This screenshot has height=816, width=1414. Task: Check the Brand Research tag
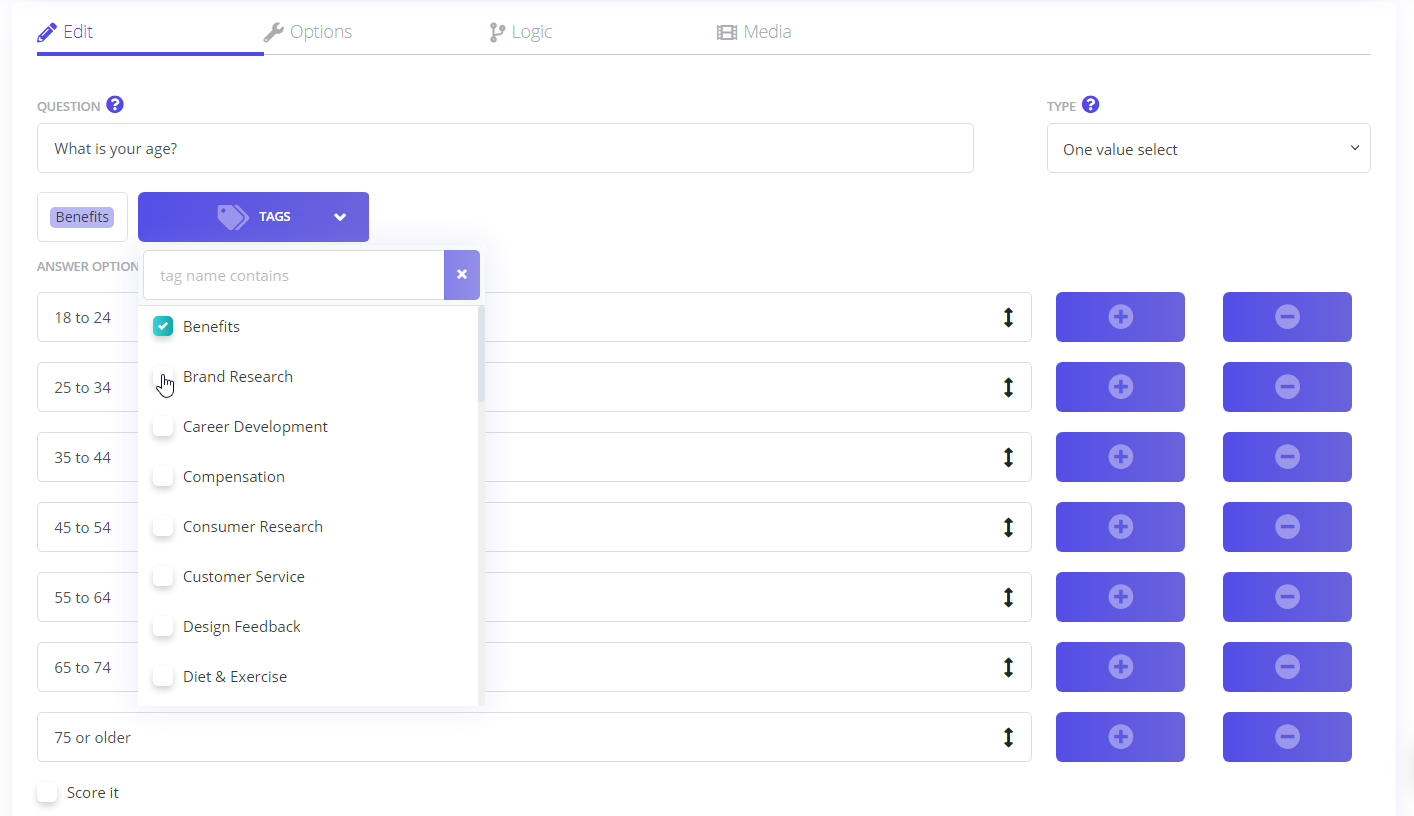click(x=163, y=376)
